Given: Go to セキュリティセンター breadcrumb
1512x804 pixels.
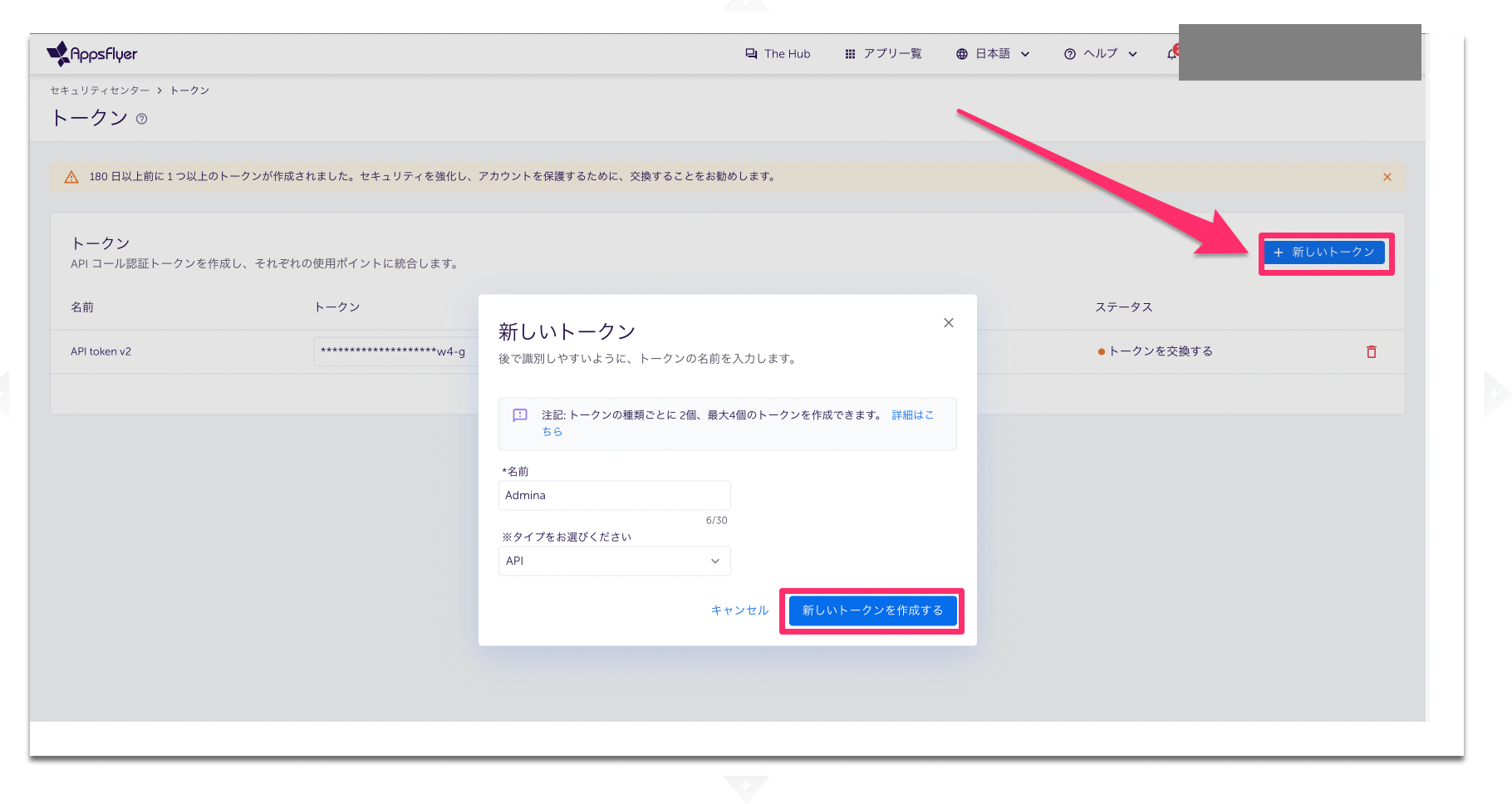Looking at the screenshot, I should (x=100, y=91).
